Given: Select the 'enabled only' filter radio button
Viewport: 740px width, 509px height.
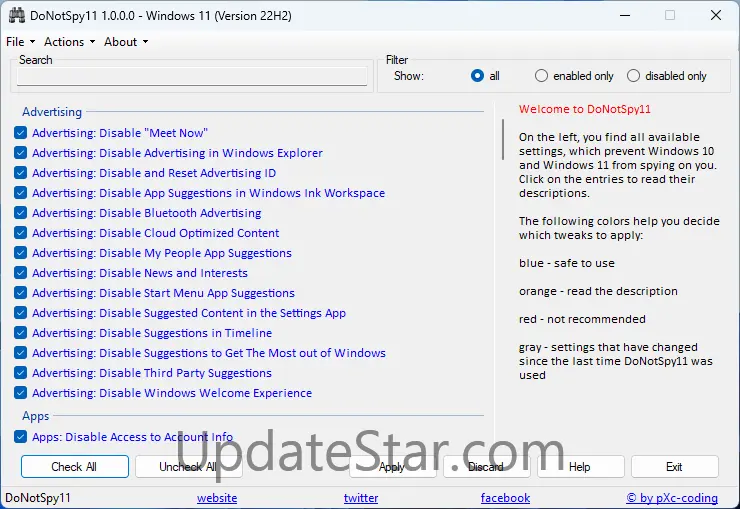Looking at the screenshot, I should click(541, 76).
